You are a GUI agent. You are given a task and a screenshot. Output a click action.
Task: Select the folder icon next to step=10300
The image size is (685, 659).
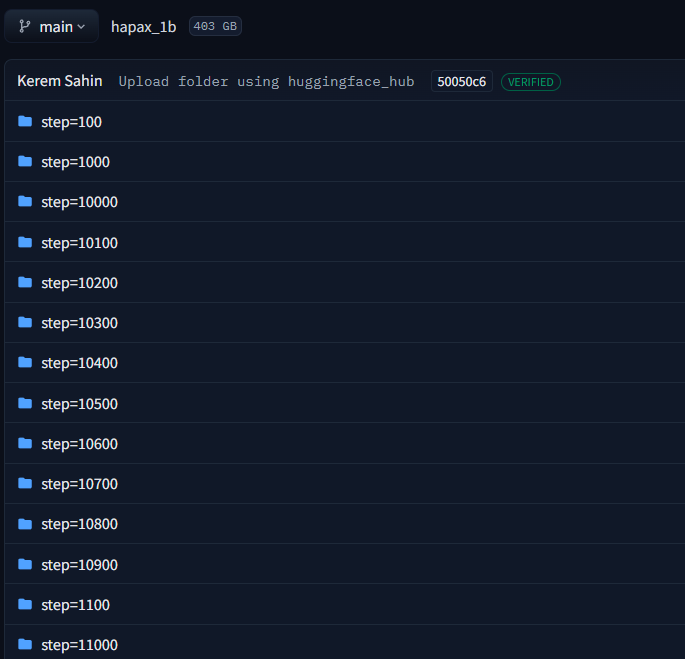25,322
